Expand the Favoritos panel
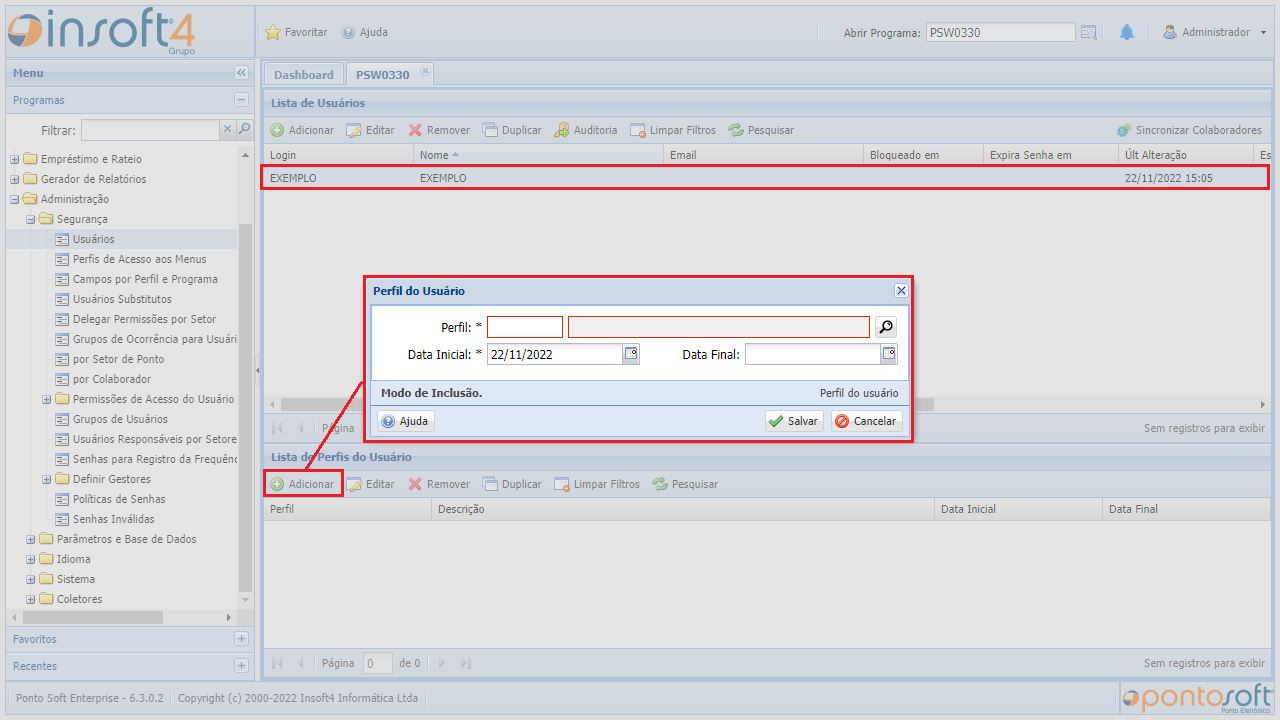 pyautogui.click(x=241, y=639)
